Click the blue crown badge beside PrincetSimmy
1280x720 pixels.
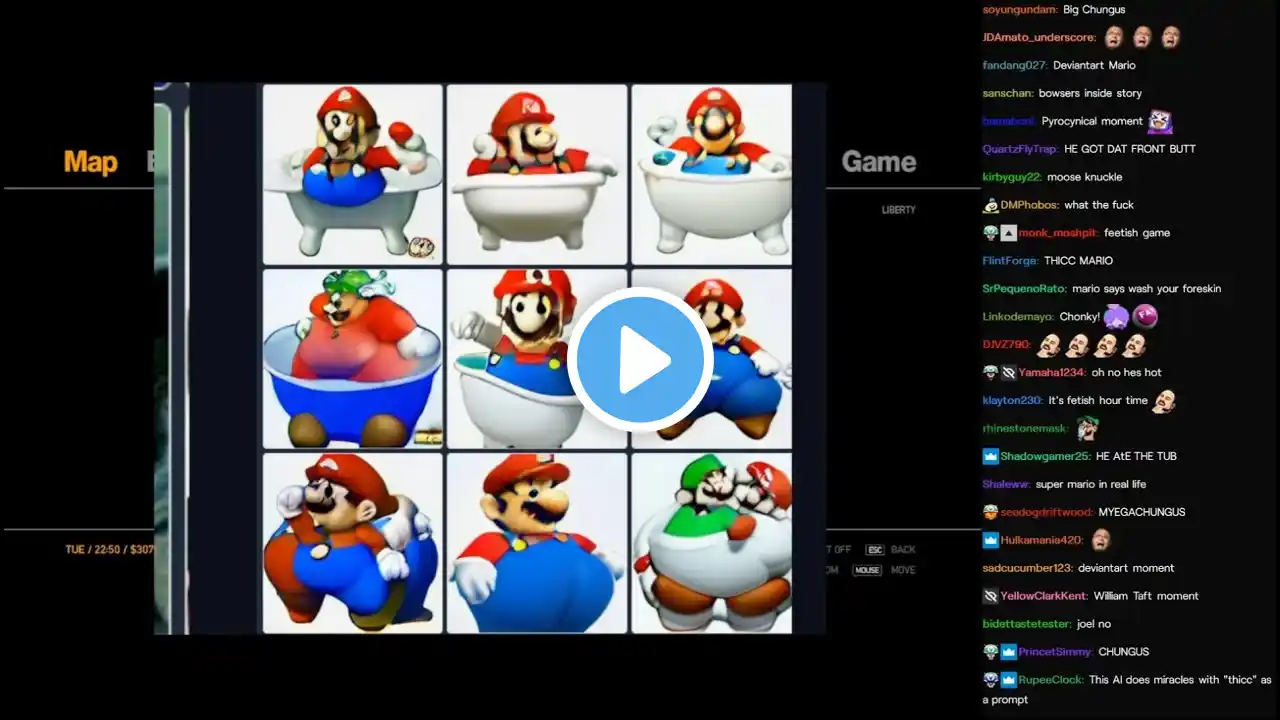click(1008, 652)
